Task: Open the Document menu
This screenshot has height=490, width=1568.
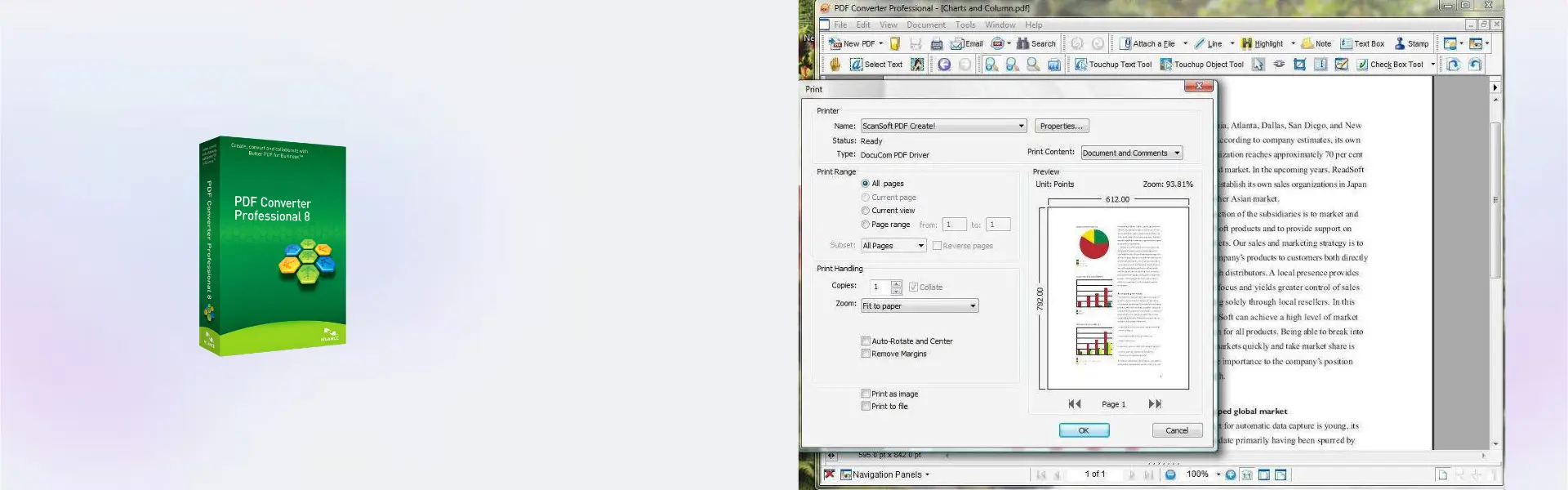Action: coord(926,25)
